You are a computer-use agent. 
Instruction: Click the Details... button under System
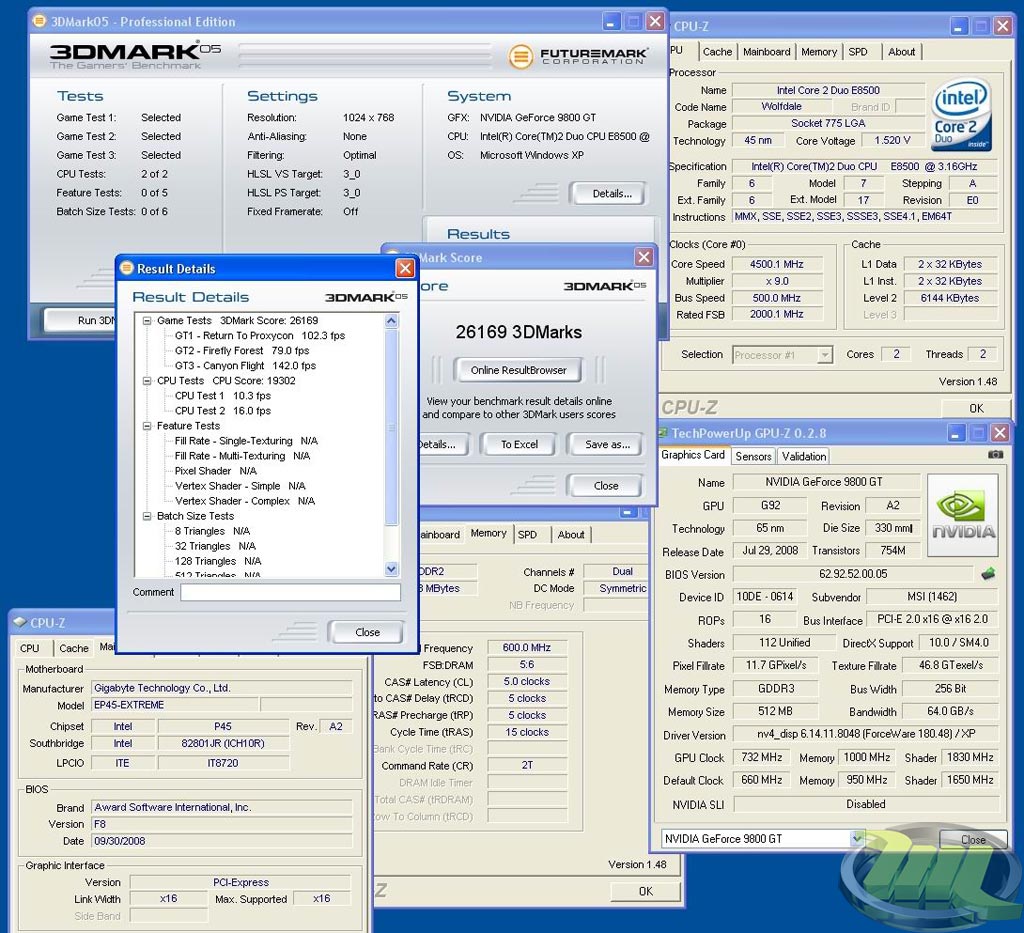pos(607,193)
